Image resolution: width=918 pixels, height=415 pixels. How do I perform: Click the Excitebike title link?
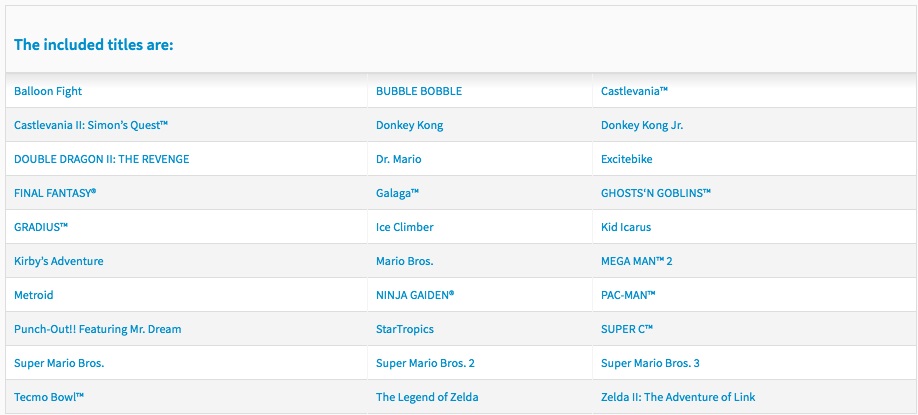tap(627, 159)
